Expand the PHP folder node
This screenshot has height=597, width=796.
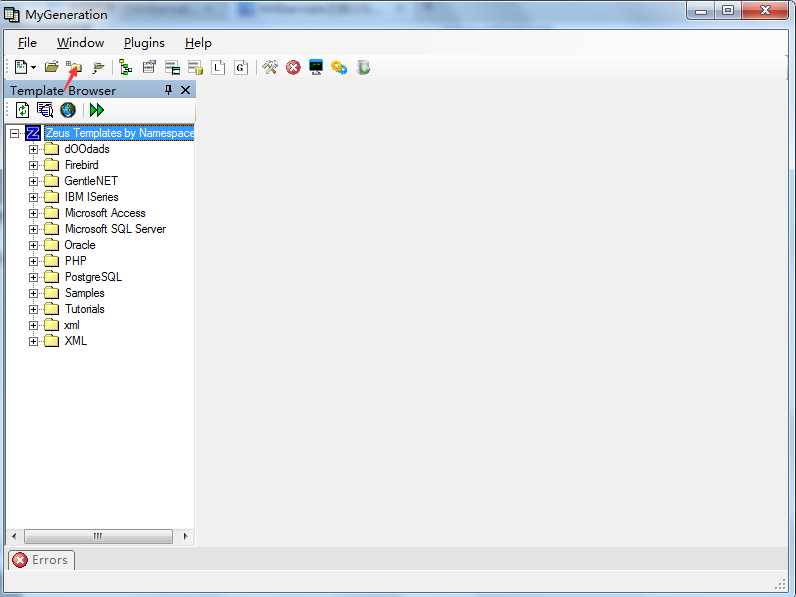pyautogui.click(x=33, y=261)
